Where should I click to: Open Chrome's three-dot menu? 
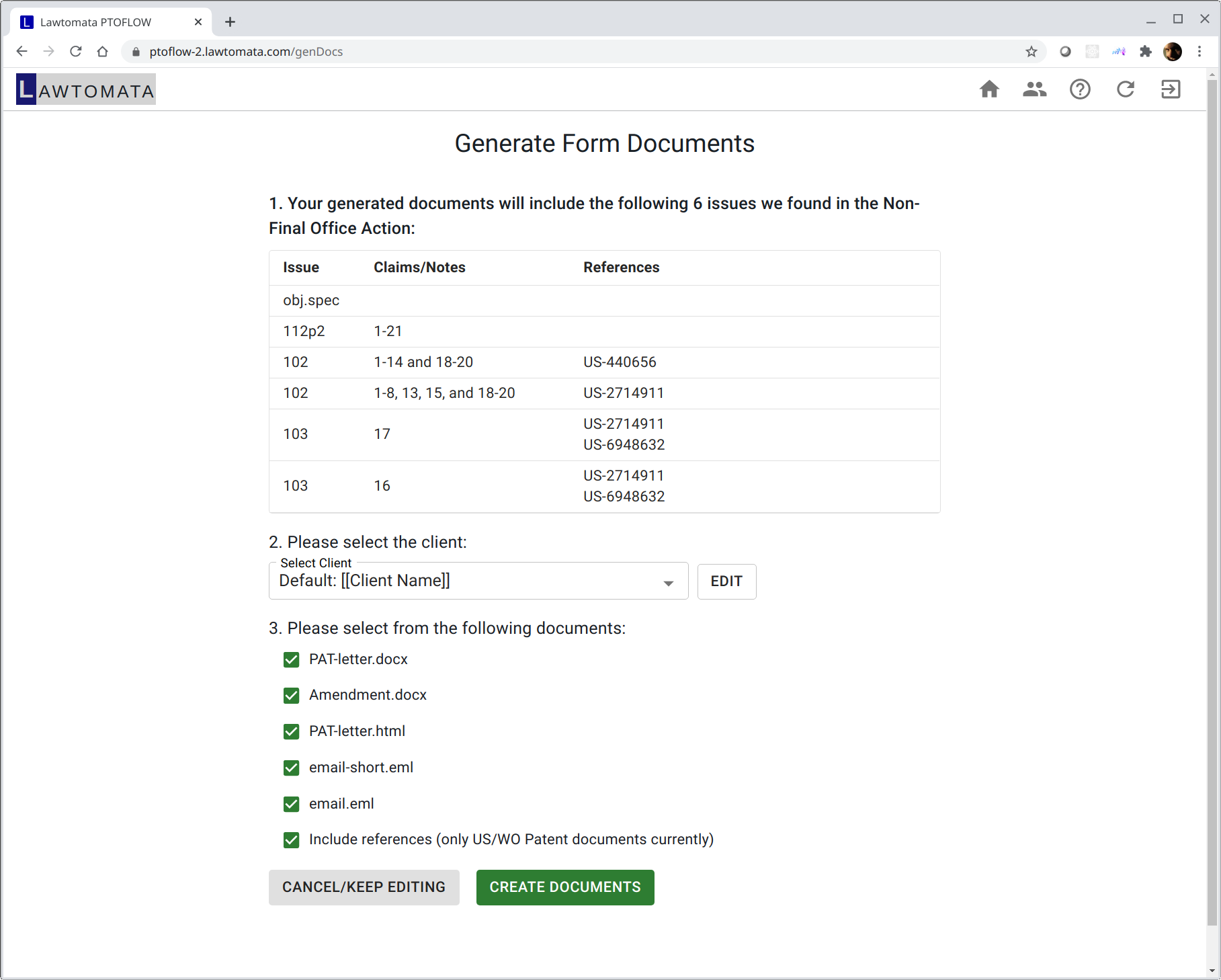(x=1199, y=52)
